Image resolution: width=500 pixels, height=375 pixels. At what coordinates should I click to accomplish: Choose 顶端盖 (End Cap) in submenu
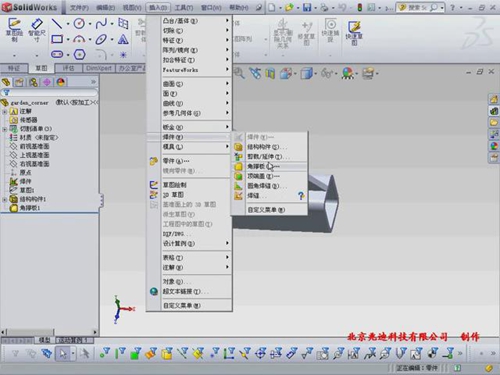coord(269,176)
